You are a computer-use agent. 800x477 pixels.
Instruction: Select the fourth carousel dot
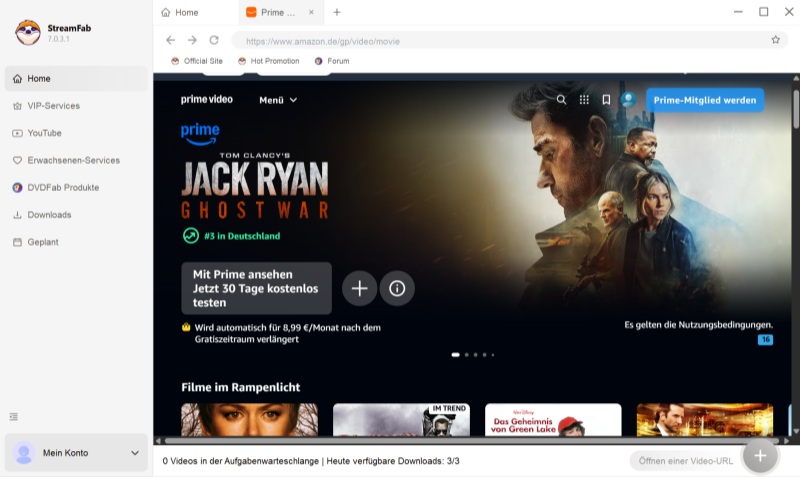click(485, 355)
